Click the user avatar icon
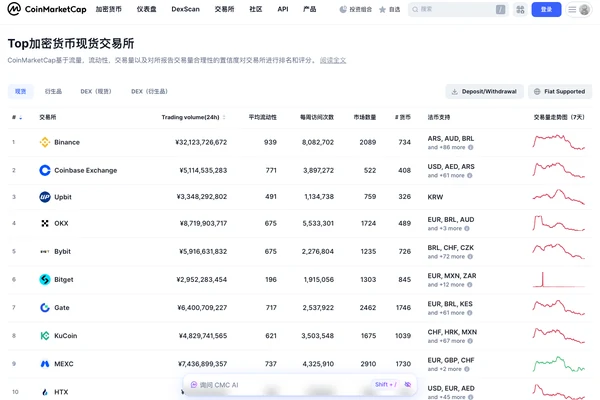This screenshot has width=600, height=400. [584, 10]
